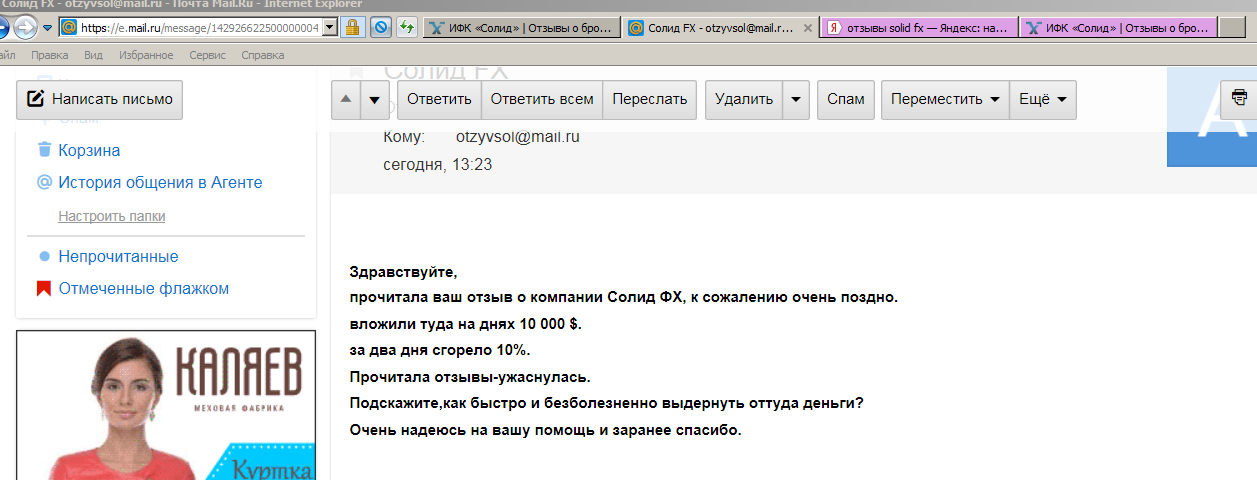Expand the address bar URL dropdown
1257x480 pixels.
point(330,28)
